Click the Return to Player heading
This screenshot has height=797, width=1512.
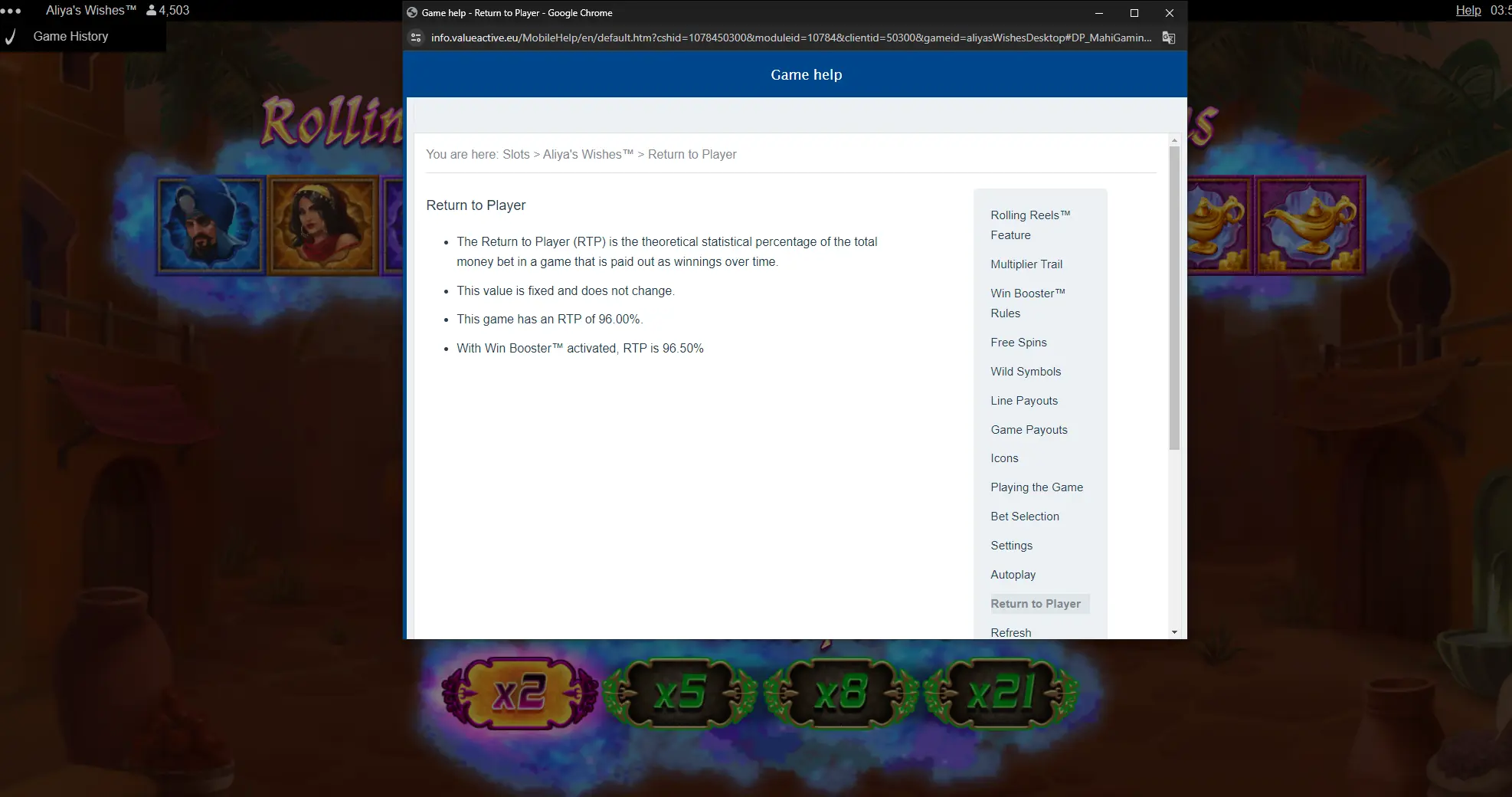coord(476,205)
